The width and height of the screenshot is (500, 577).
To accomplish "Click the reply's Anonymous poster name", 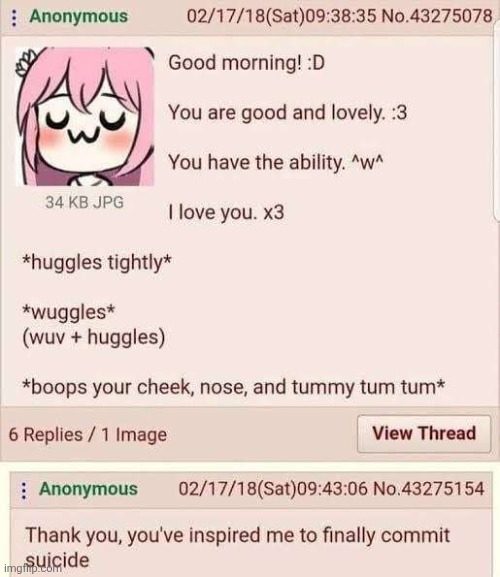I will [88, 489].
